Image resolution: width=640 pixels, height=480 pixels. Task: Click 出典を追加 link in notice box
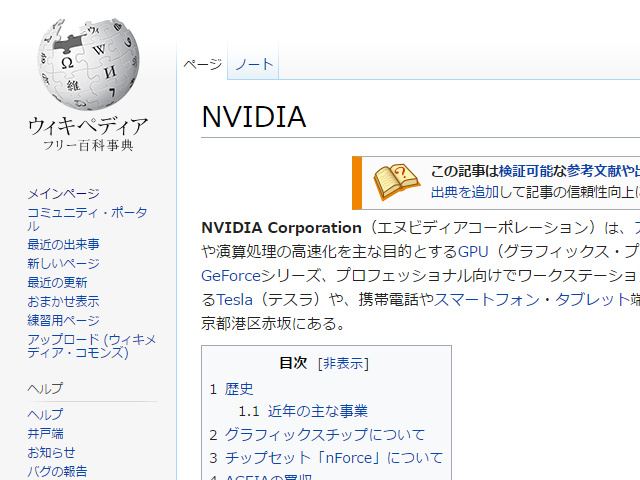point(465,192)
